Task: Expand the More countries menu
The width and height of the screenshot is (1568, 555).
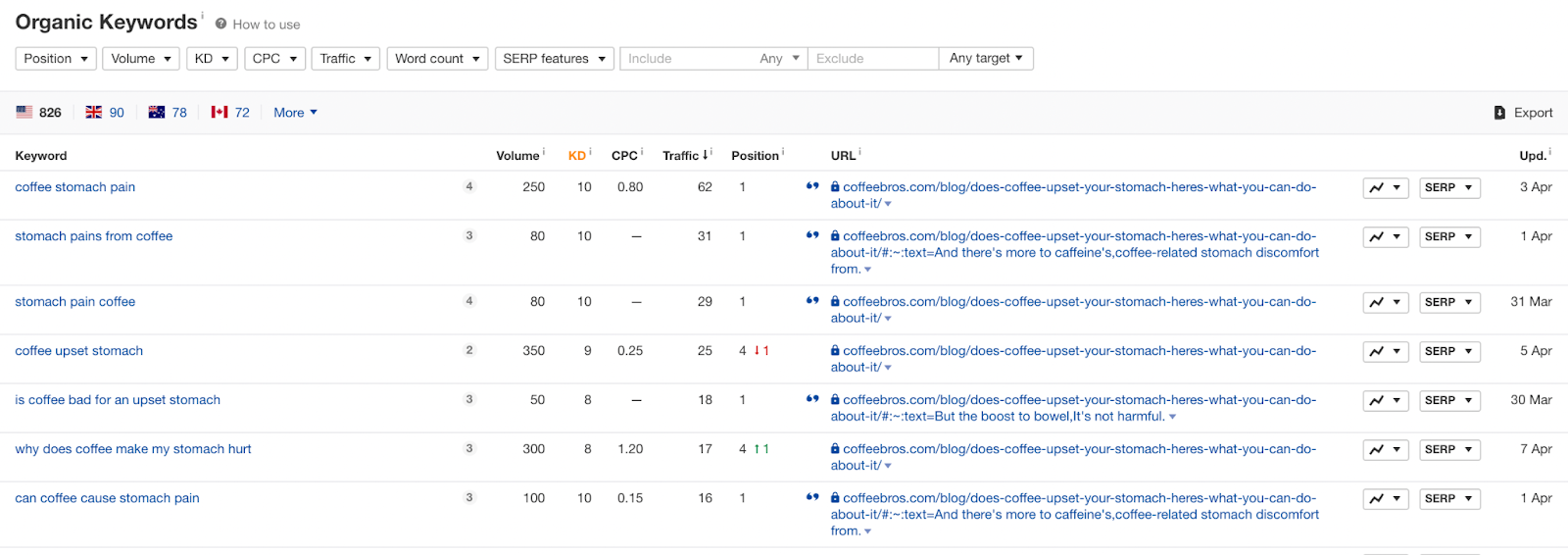Action: coord(295,113)
